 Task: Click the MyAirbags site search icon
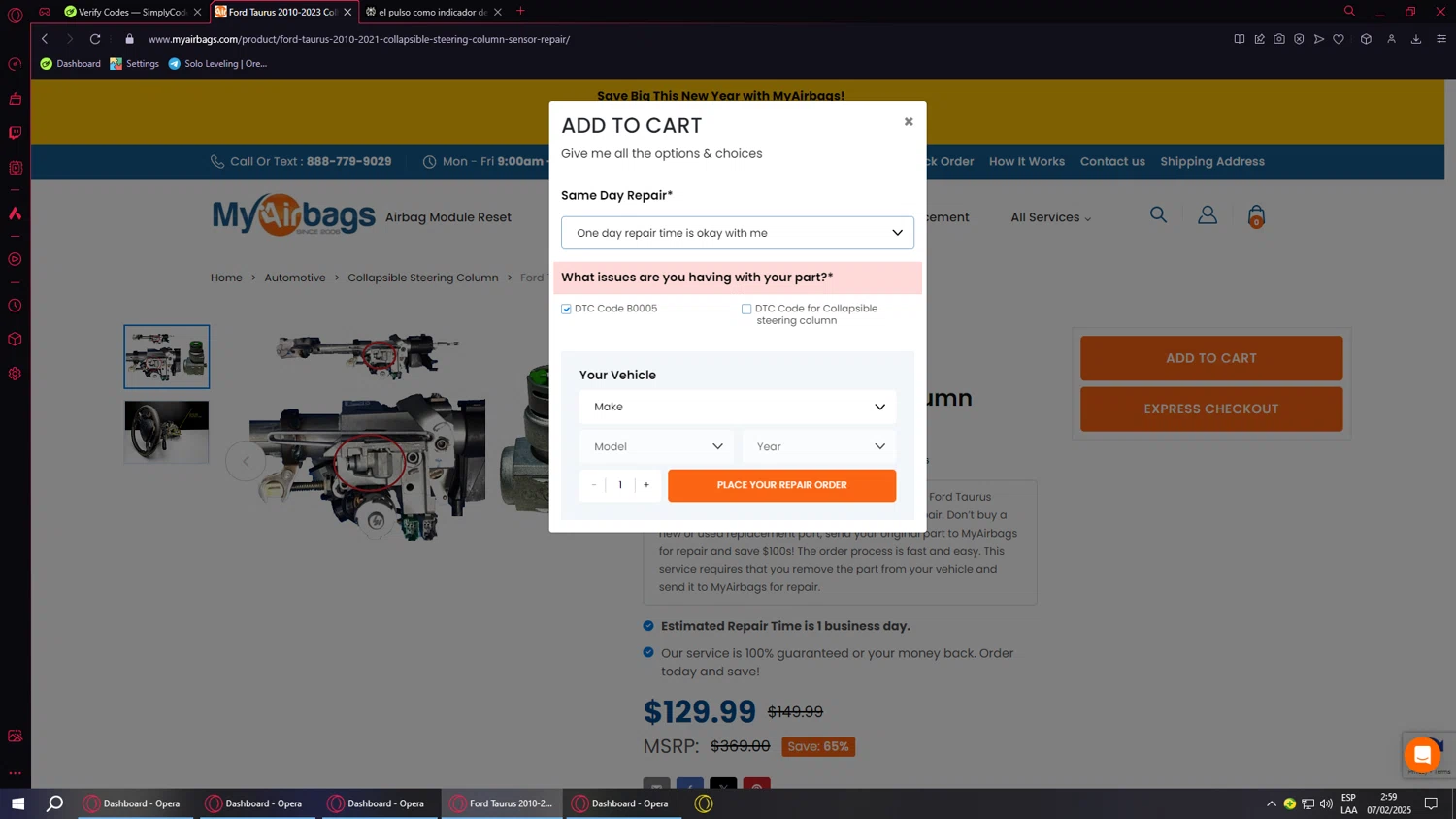pyautogui.click(x=1158, y=214)
